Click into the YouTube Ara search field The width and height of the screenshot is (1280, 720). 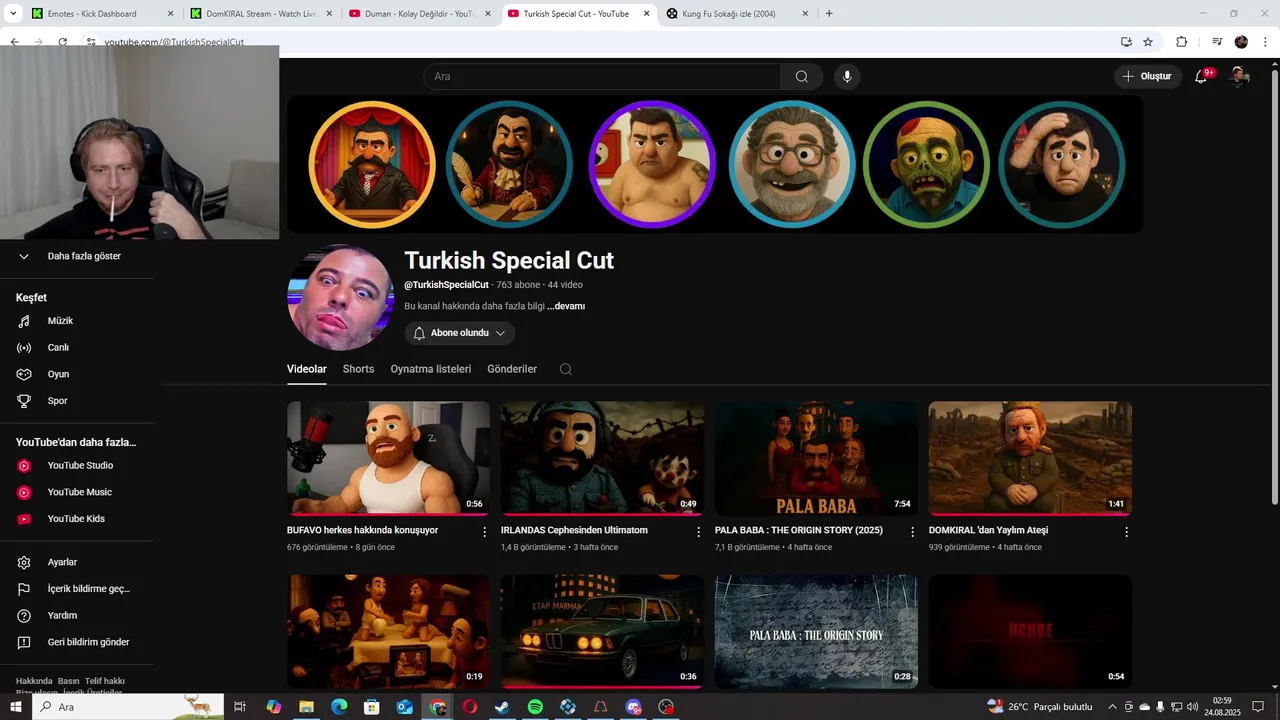pos(602,77)
